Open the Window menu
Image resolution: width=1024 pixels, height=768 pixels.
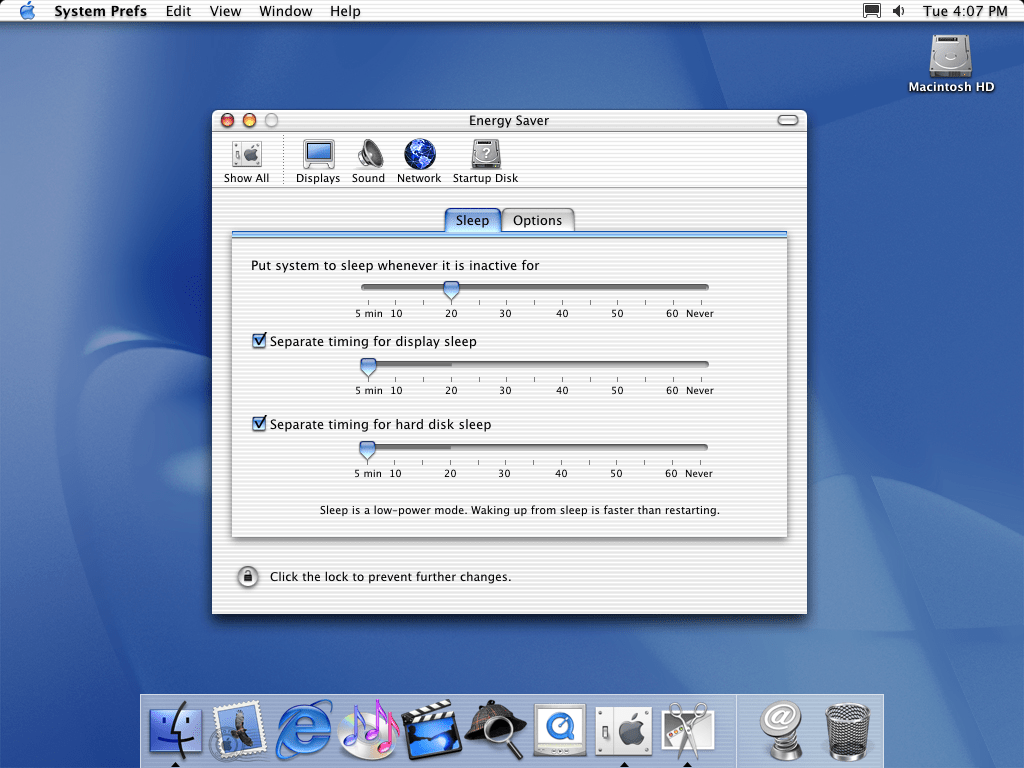coord(285,11)
